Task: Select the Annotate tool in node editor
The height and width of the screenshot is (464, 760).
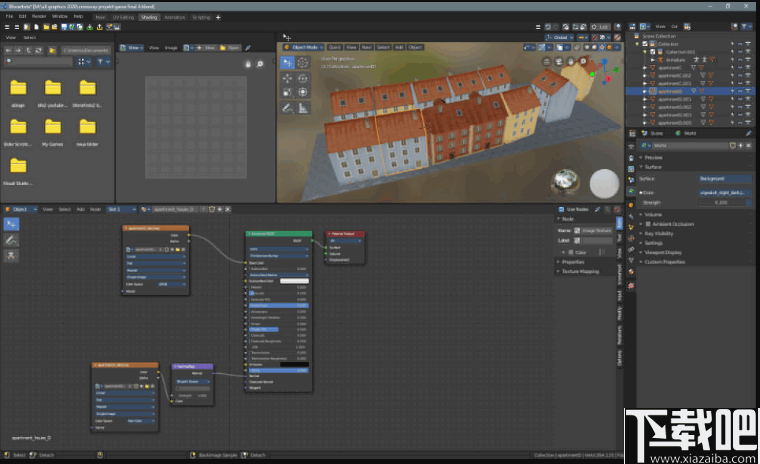Action: pyautogui.click(x=11, y=240)
